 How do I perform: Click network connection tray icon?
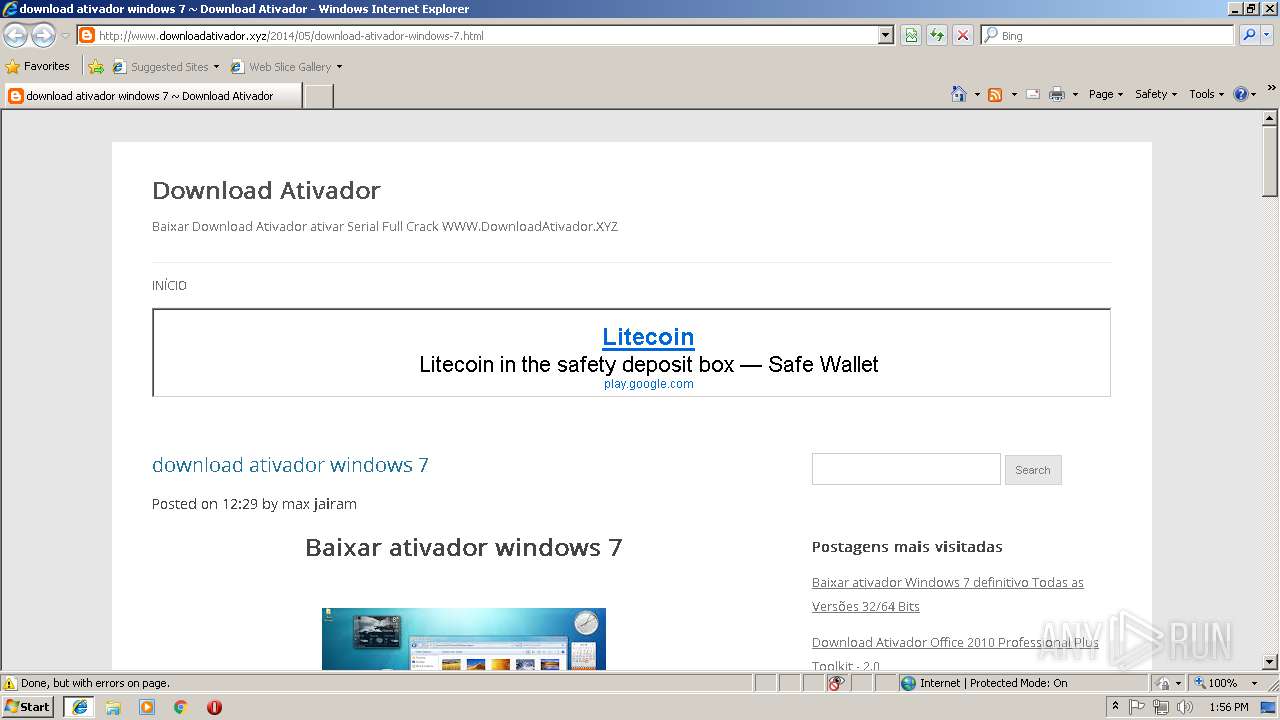click(x=1160, y=707)
